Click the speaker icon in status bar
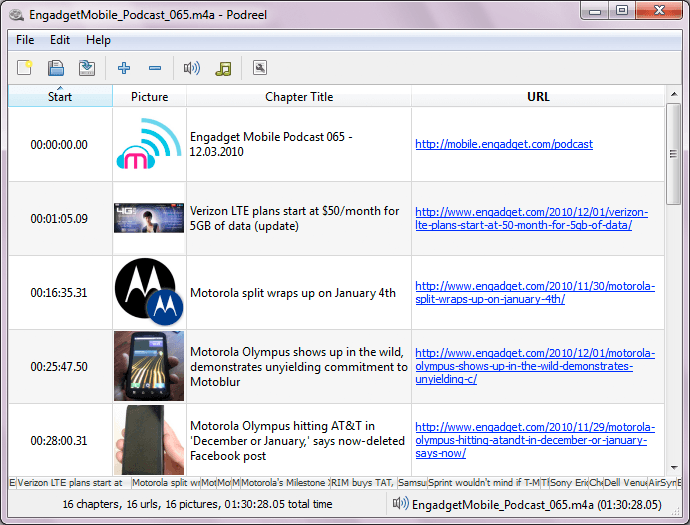Image resolution: width=690 pixels, height=525 pixels. (400, 503)
